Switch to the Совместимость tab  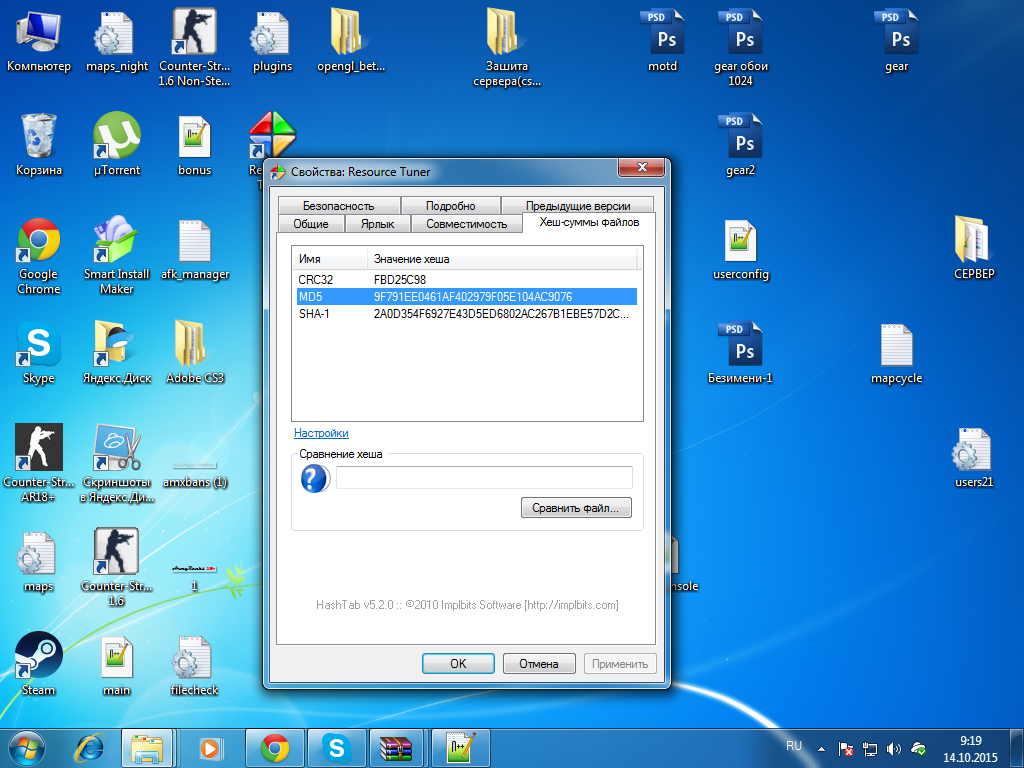point(466,223)
